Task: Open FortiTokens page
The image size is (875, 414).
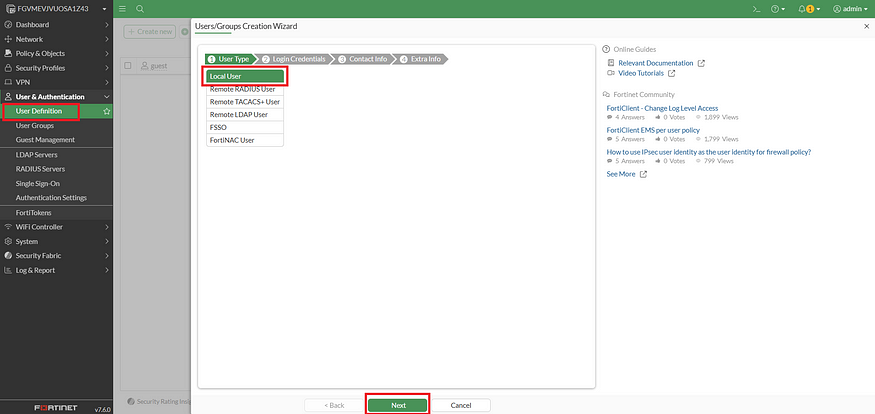Action: pyautogui.click(x=33, y=213)
